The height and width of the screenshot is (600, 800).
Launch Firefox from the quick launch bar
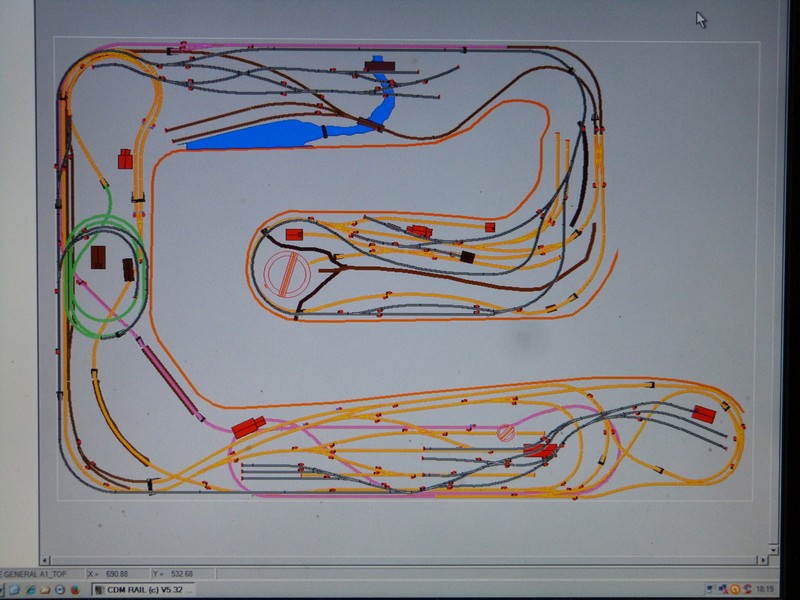pos(75,590)
